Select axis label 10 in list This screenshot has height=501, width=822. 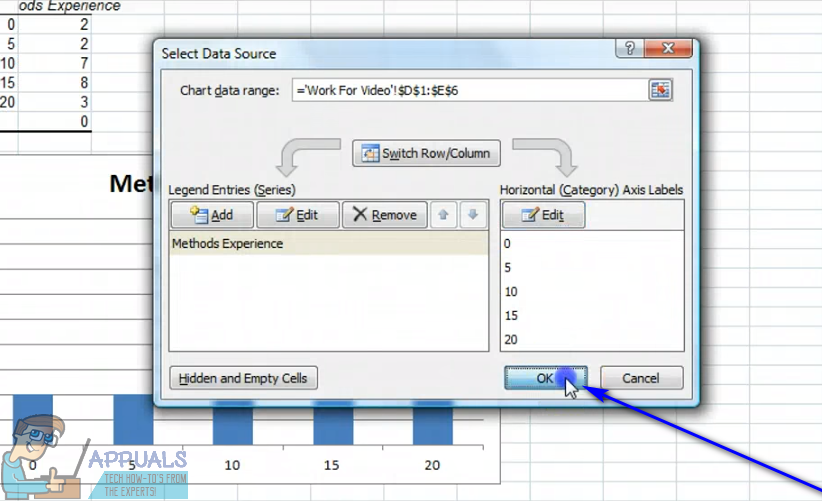[511, 291]
